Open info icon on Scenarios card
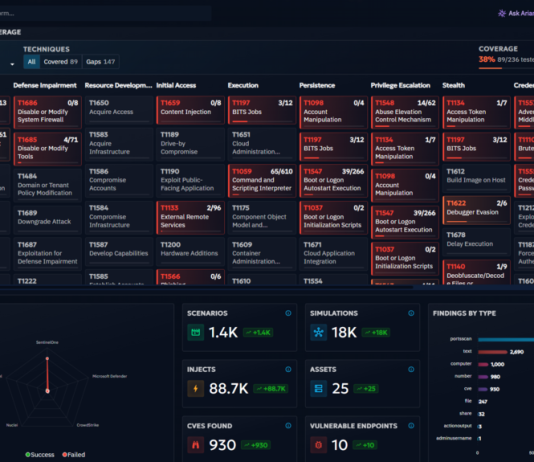The image size is (534, 462). [x=288, y=313]
